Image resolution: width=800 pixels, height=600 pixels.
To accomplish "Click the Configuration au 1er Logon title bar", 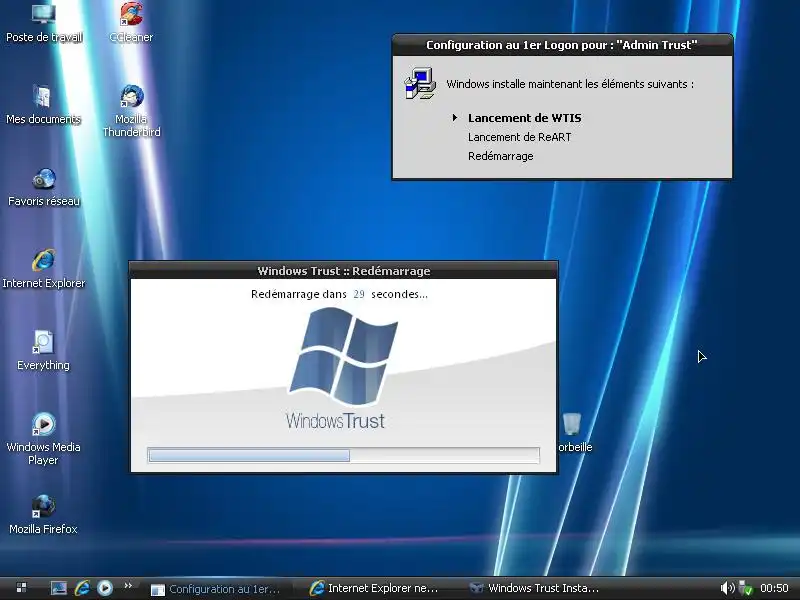I will [x=562, y=45].
